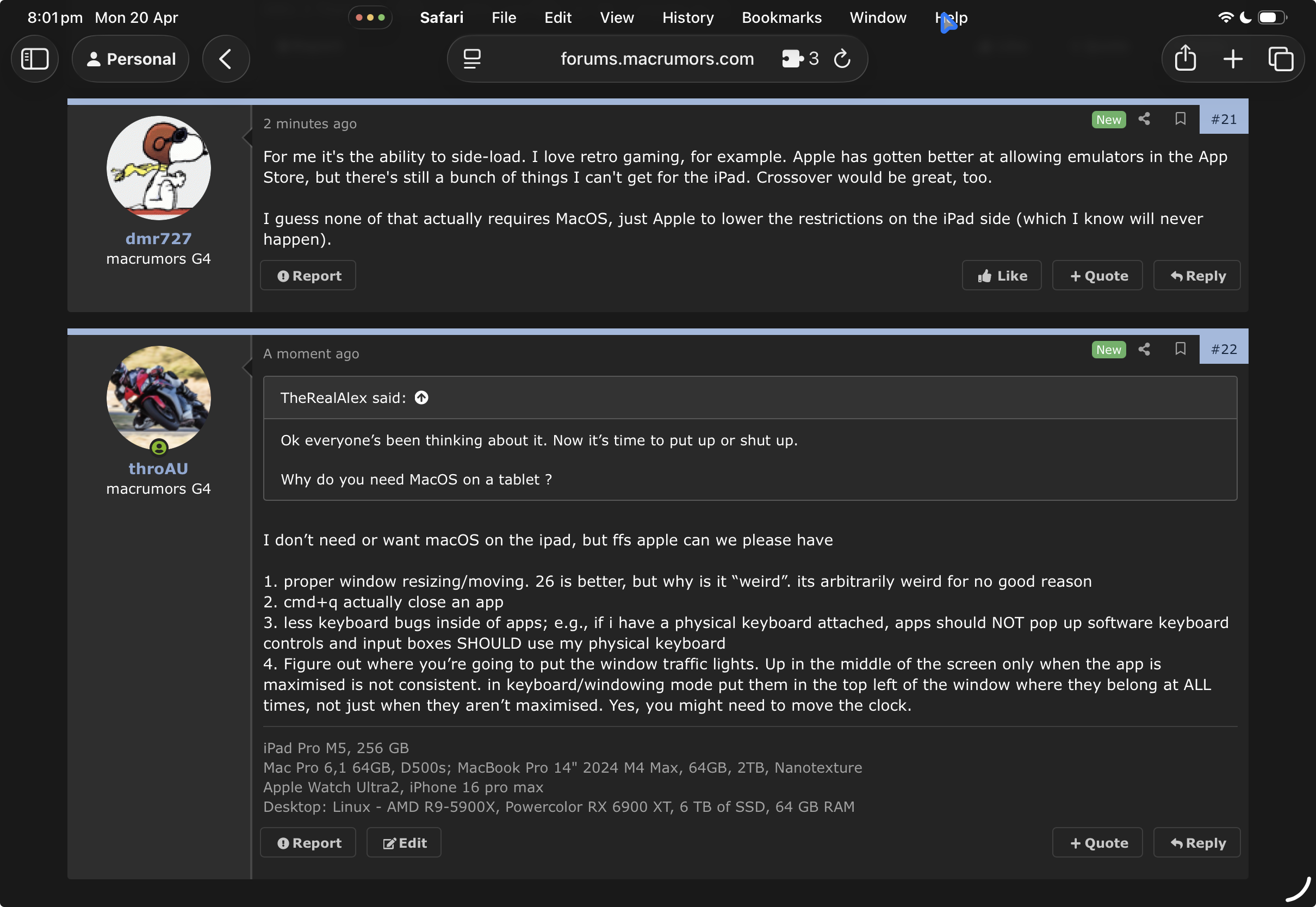Go back to the previous page
The image size is (1316, 907).
pos(226,59)
